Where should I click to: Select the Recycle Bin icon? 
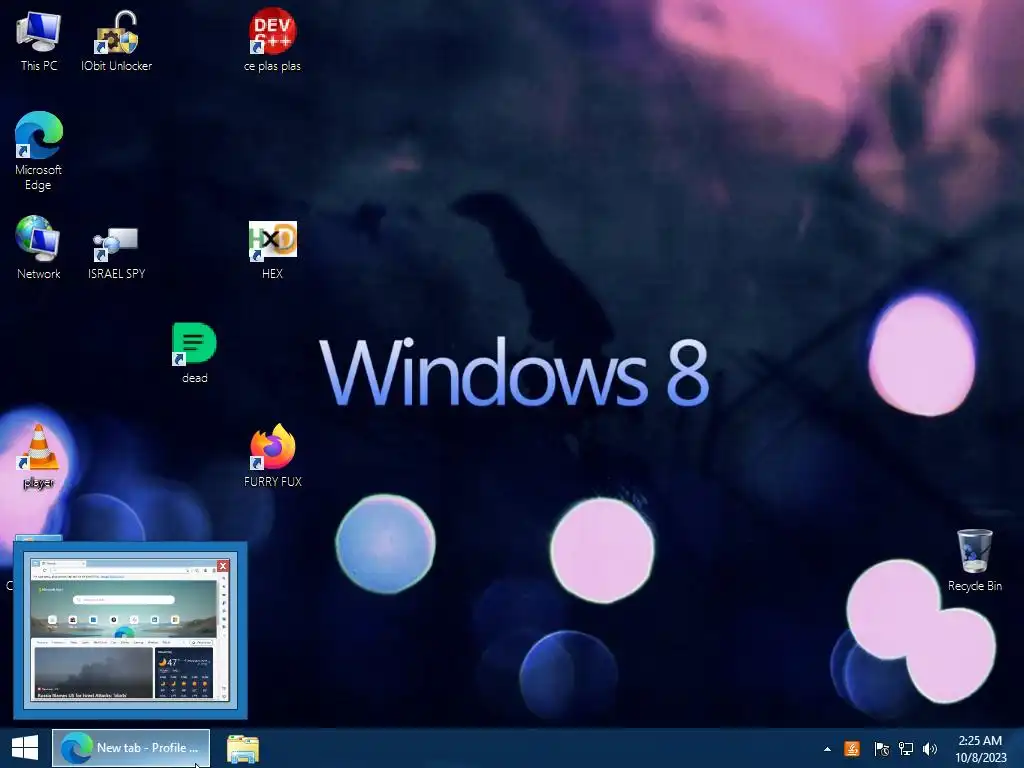tap(974, 560)
